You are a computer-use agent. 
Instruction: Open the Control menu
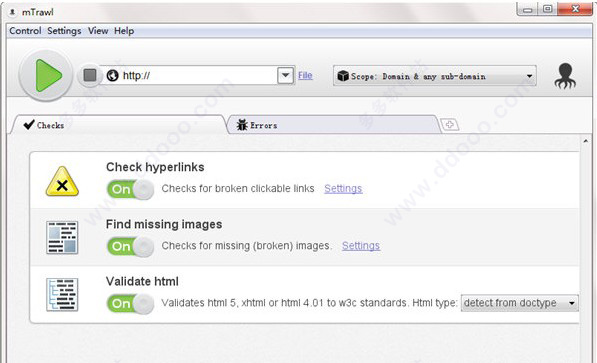(25, 31)
